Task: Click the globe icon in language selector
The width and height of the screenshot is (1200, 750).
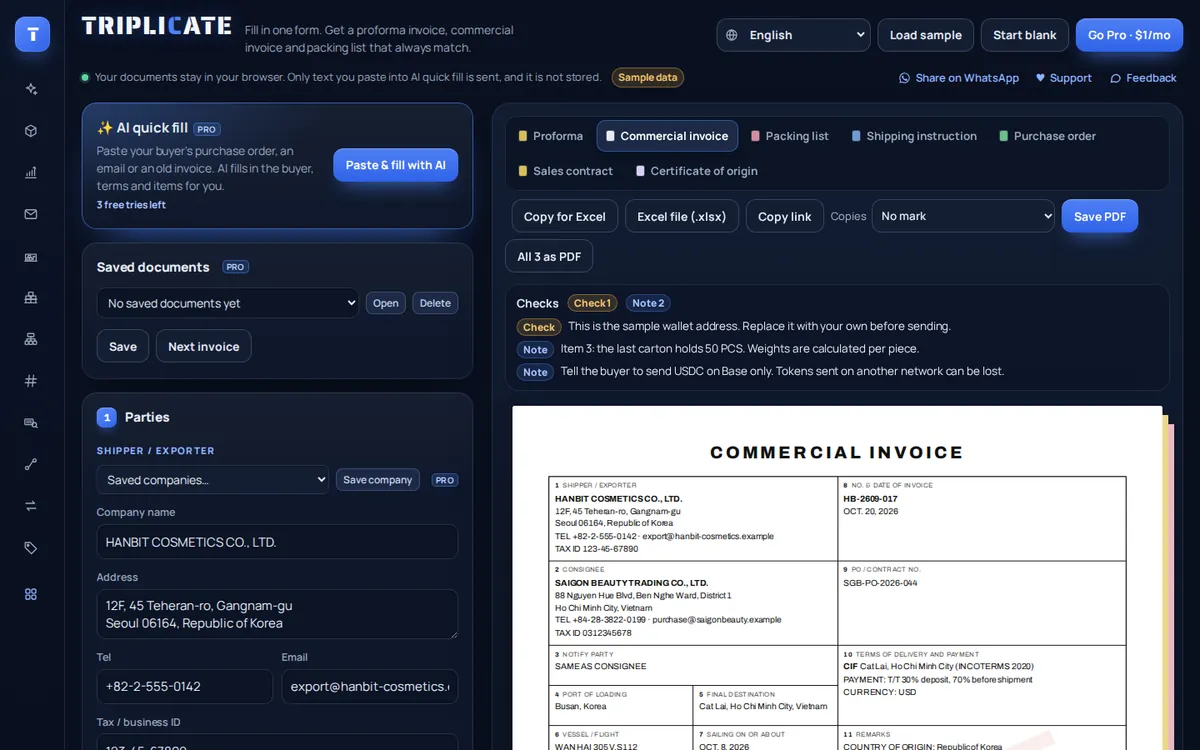Action: [732, 35]
